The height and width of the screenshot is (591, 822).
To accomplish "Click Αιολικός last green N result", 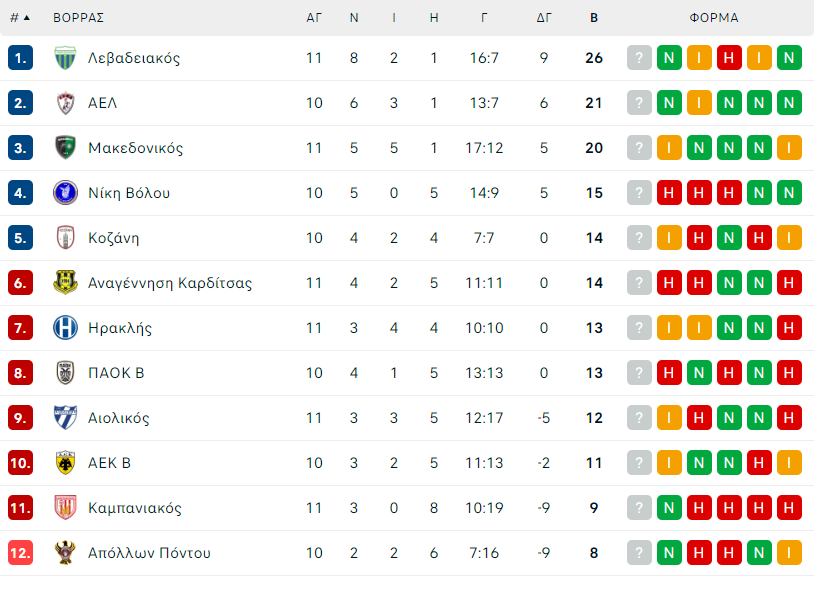I will (759, 418).
